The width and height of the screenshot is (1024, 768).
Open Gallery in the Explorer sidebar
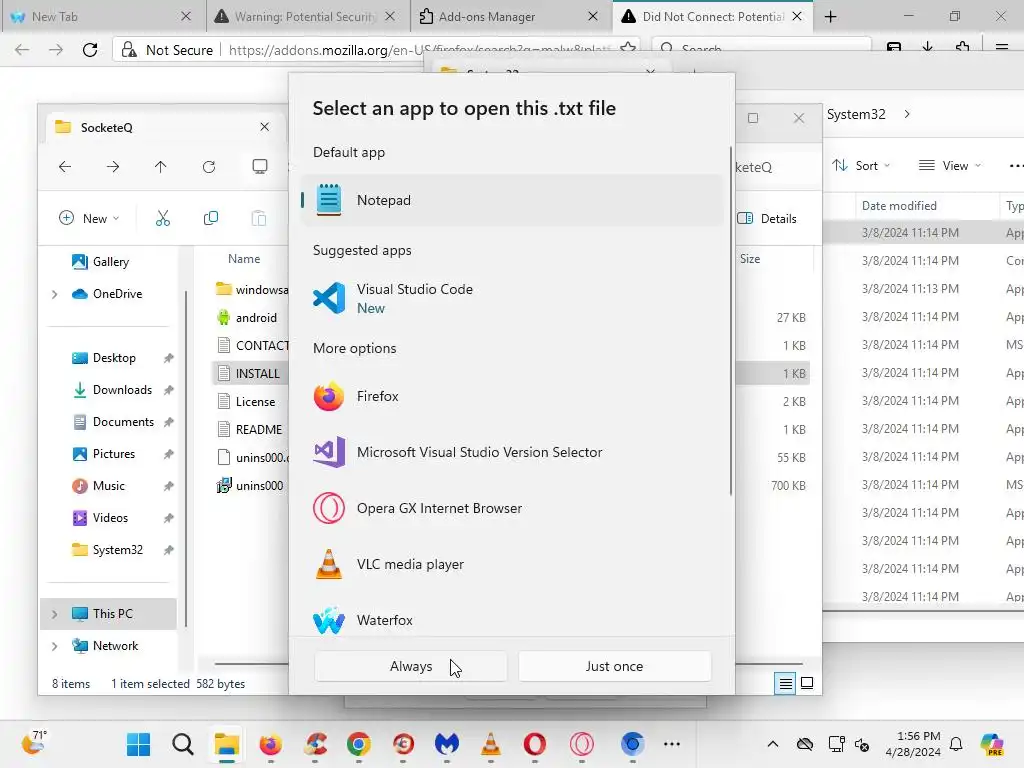(x=110, y=262)
